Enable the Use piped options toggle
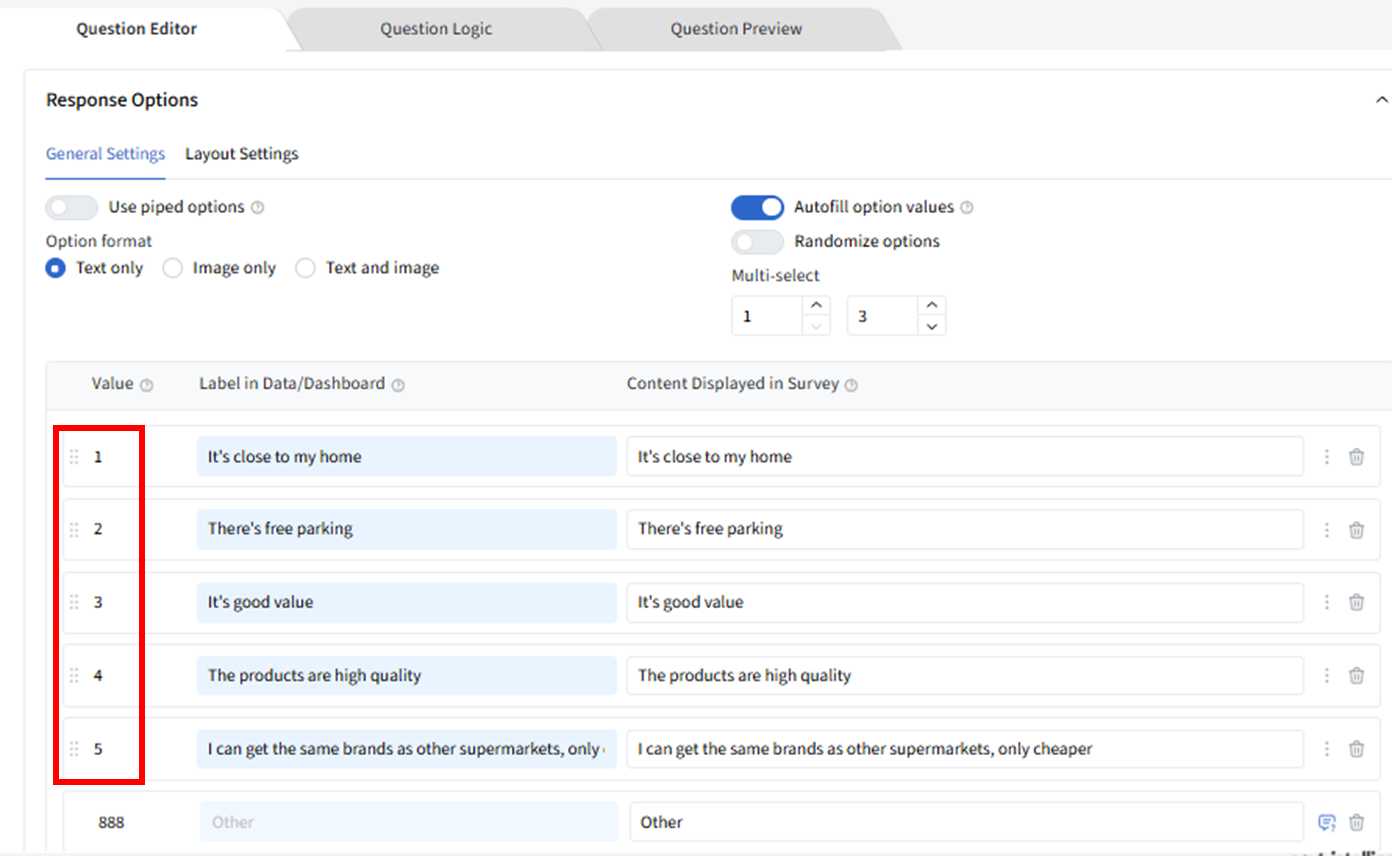The image size is (1392, 856). pyautogui.click(x=72, y=207)
